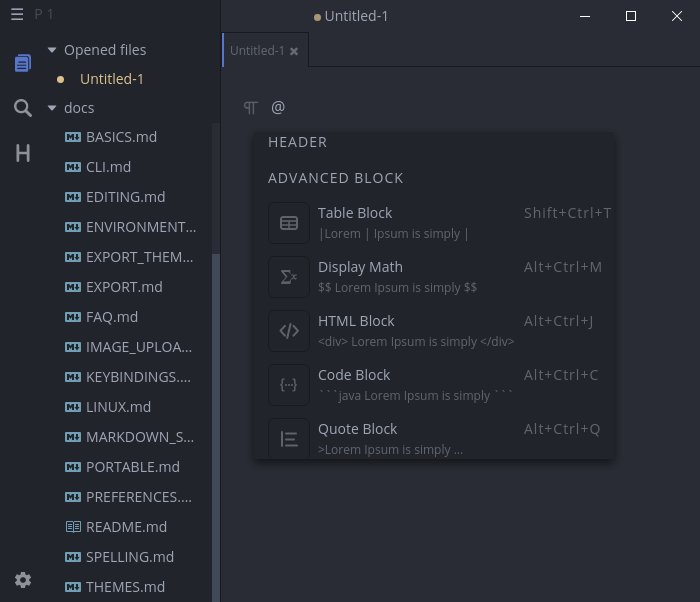Open the table of contents H icon
Viewport: 700px width, 602px height.
[23, 153]
